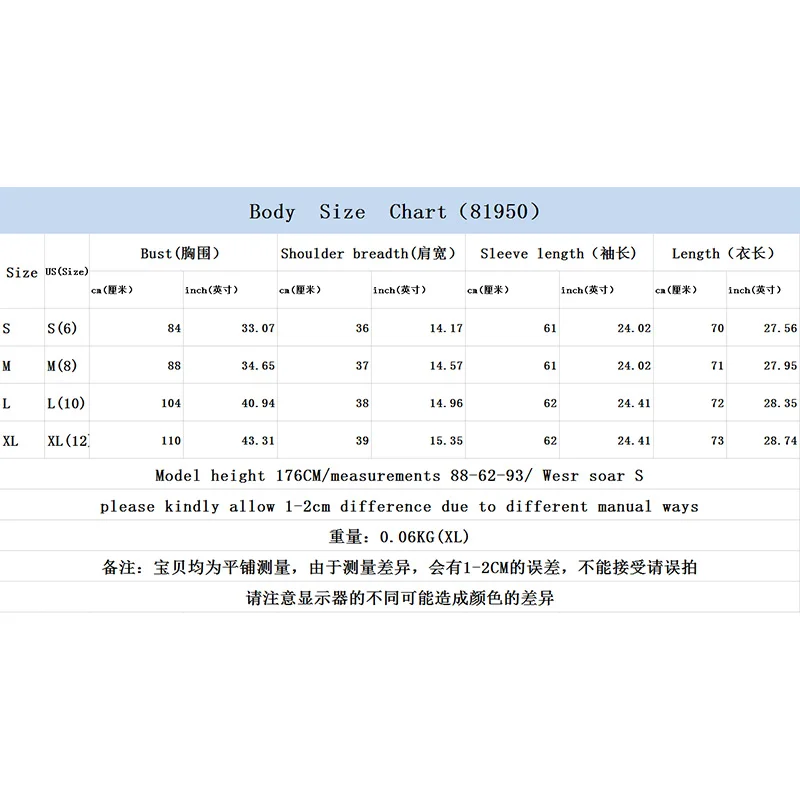Click length inch value 28.74
Image resolution: width=800 pixels, height=800 pixels.
pos(780,441)
